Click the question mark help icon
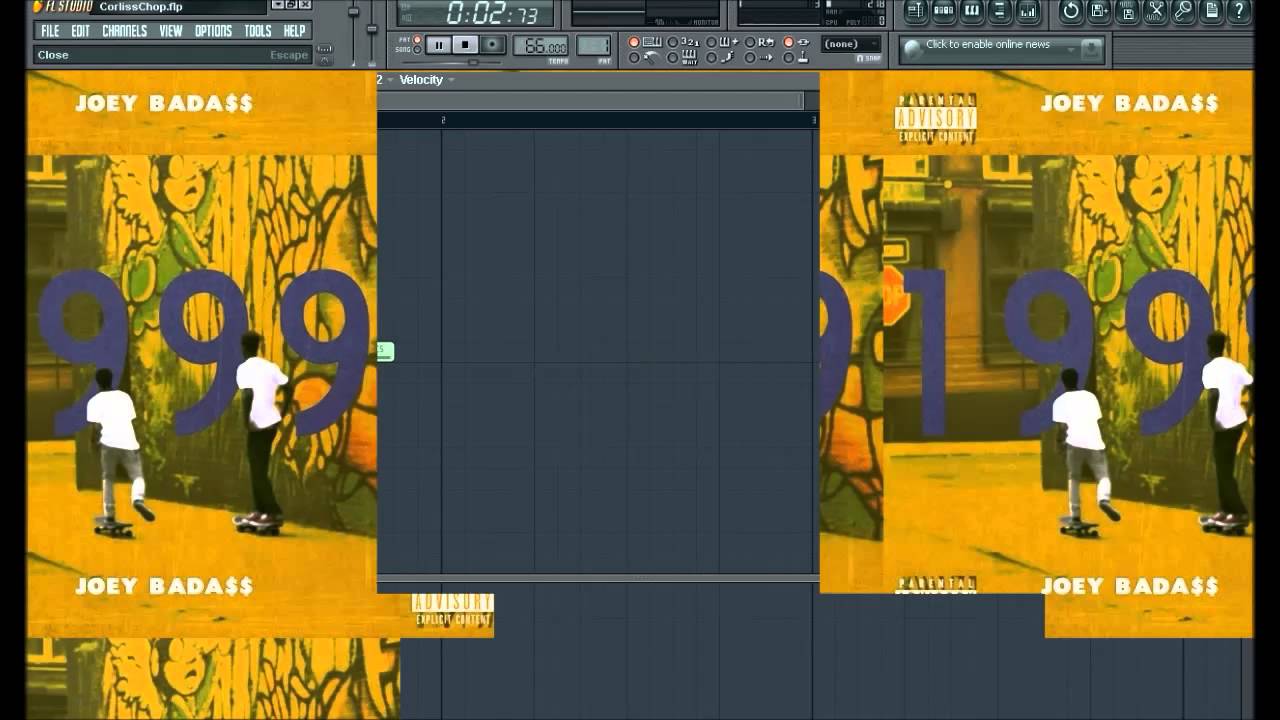Viewport: 1280px width, 720px height. 1239,11
